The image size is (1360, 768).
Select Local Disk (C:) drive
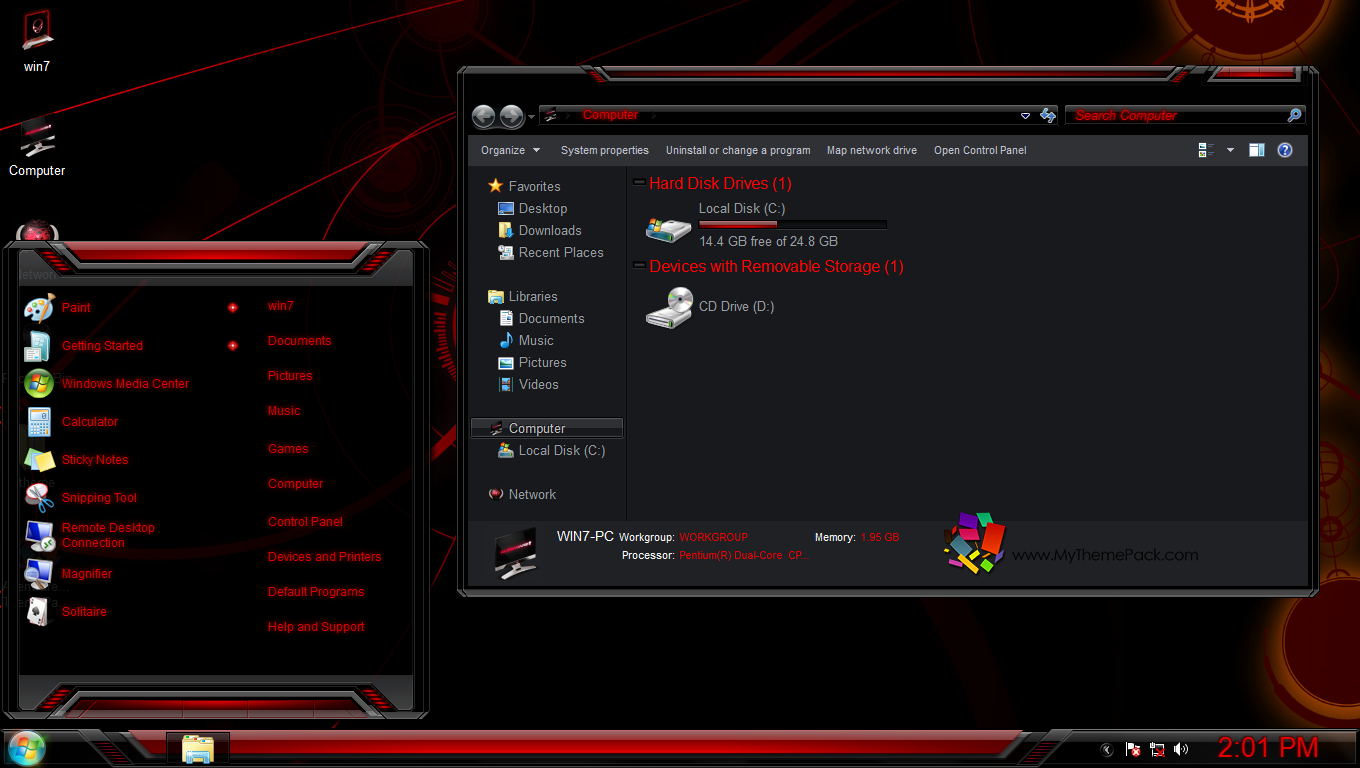[766, 225]
